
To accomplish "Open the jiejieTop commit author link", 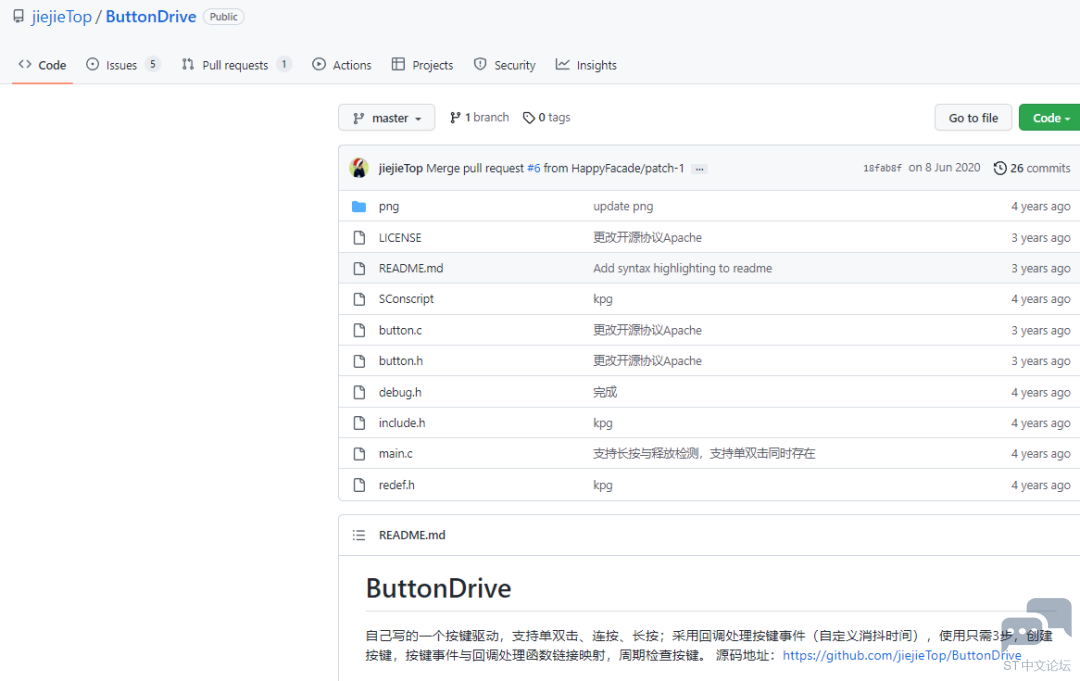I will (x=400, y=168).
